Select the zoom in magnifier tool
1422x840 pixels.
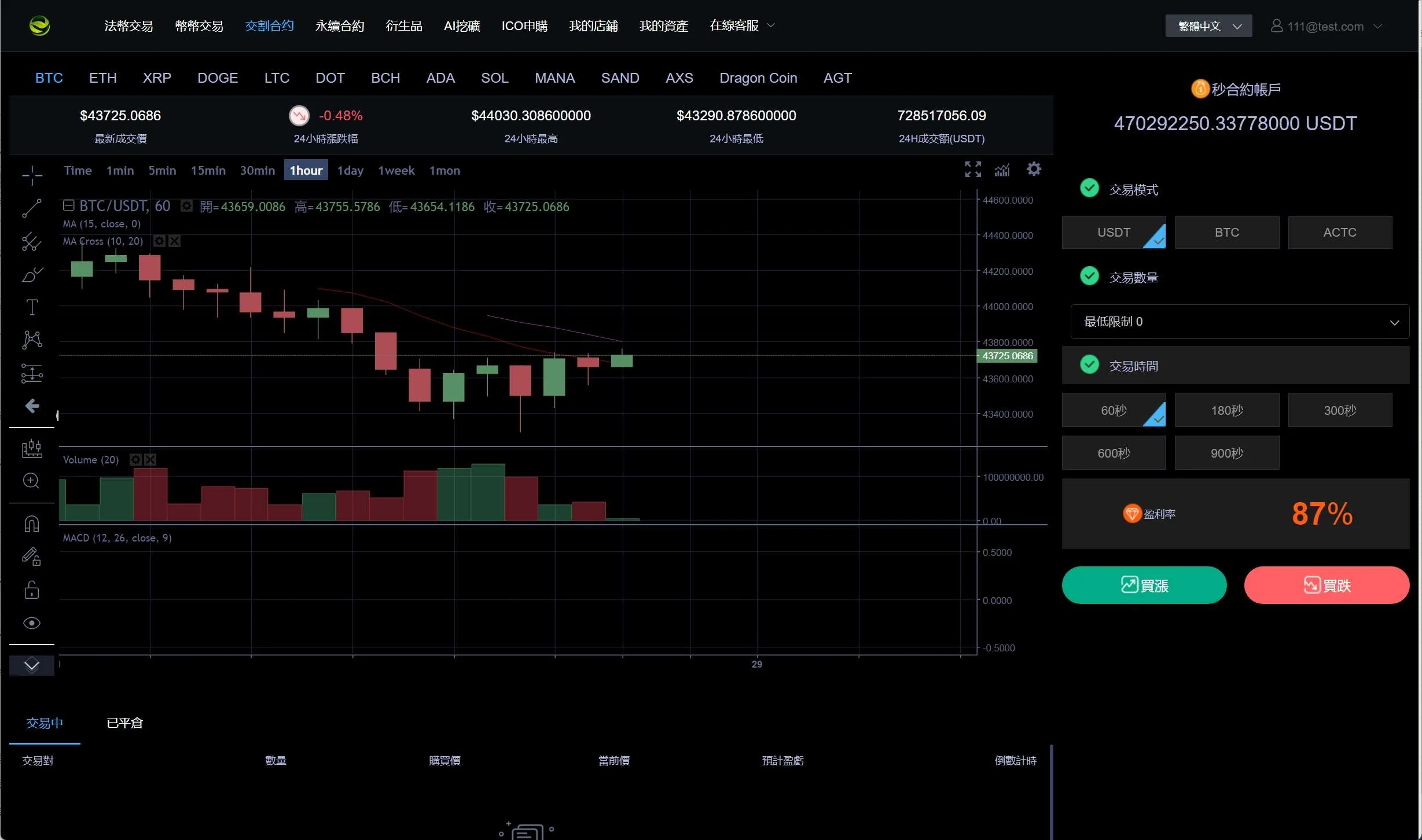(31, 481)
